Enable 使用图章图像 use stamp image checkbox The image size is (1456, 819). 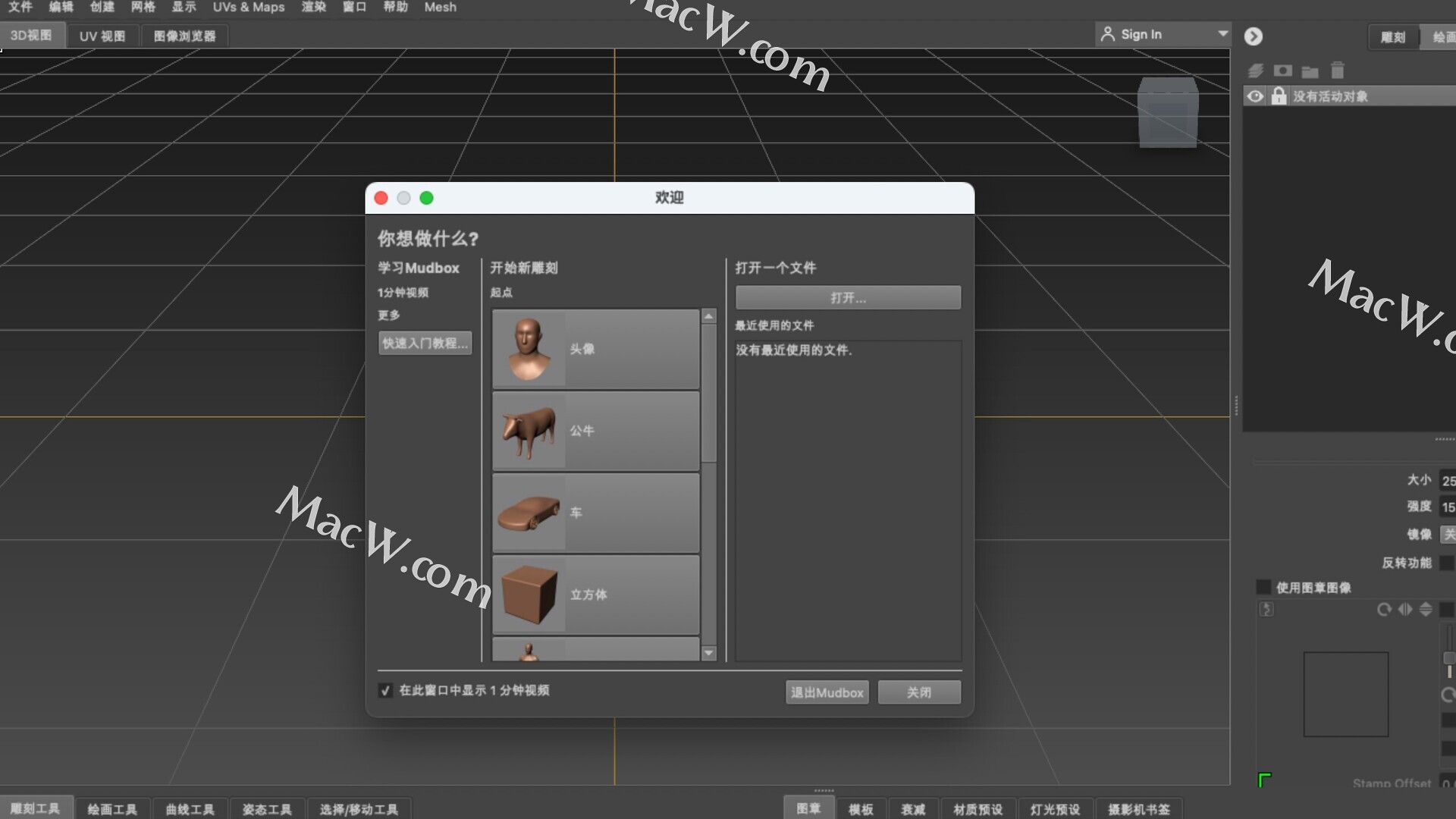[x=1263, y=587]
